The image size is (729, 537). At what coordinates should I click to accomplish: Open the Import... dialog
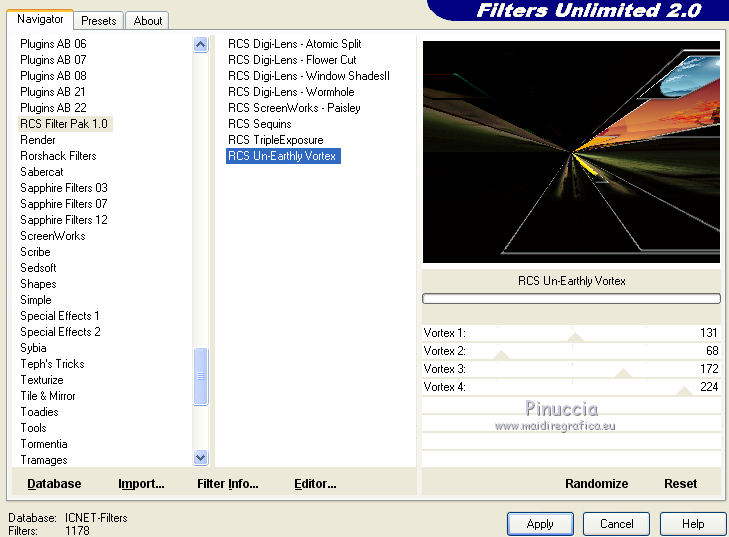(x=141, y=484)
